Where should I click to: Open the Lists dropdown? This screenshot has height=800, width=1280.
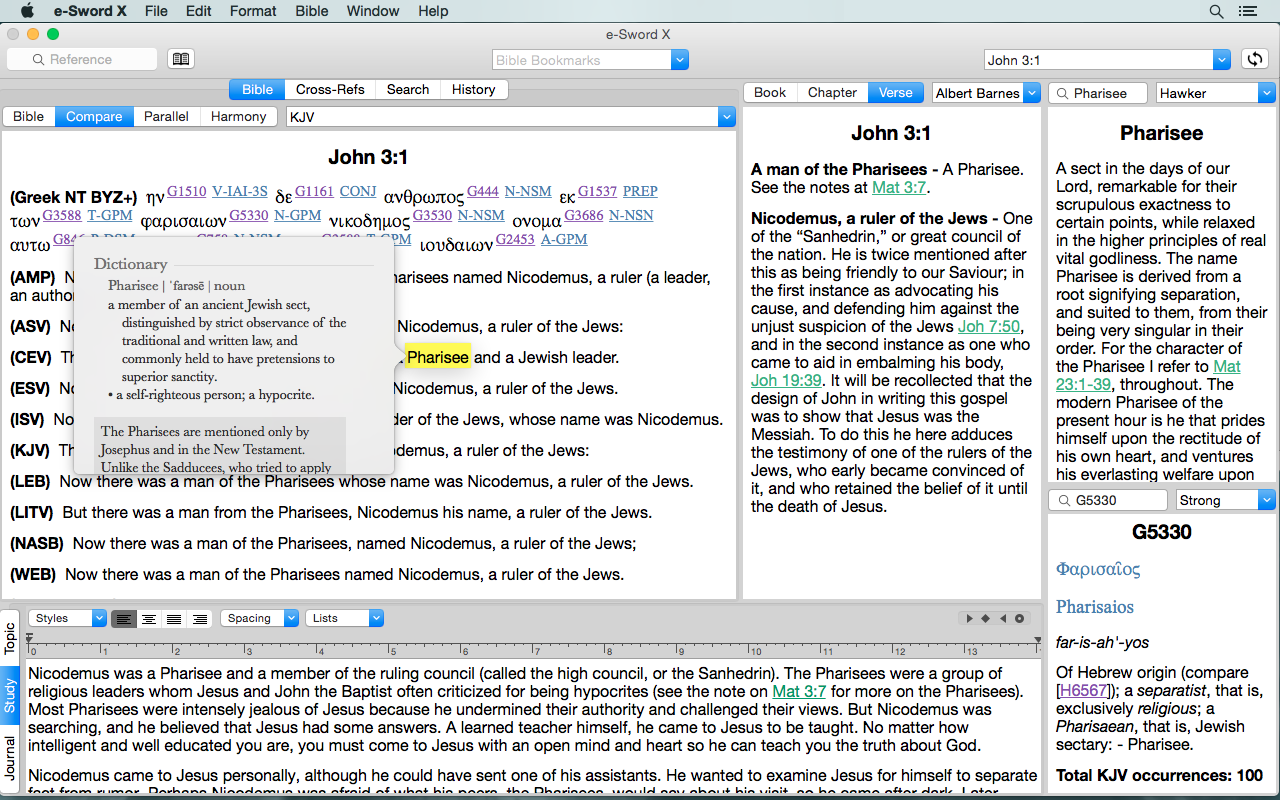pos(344,618)
